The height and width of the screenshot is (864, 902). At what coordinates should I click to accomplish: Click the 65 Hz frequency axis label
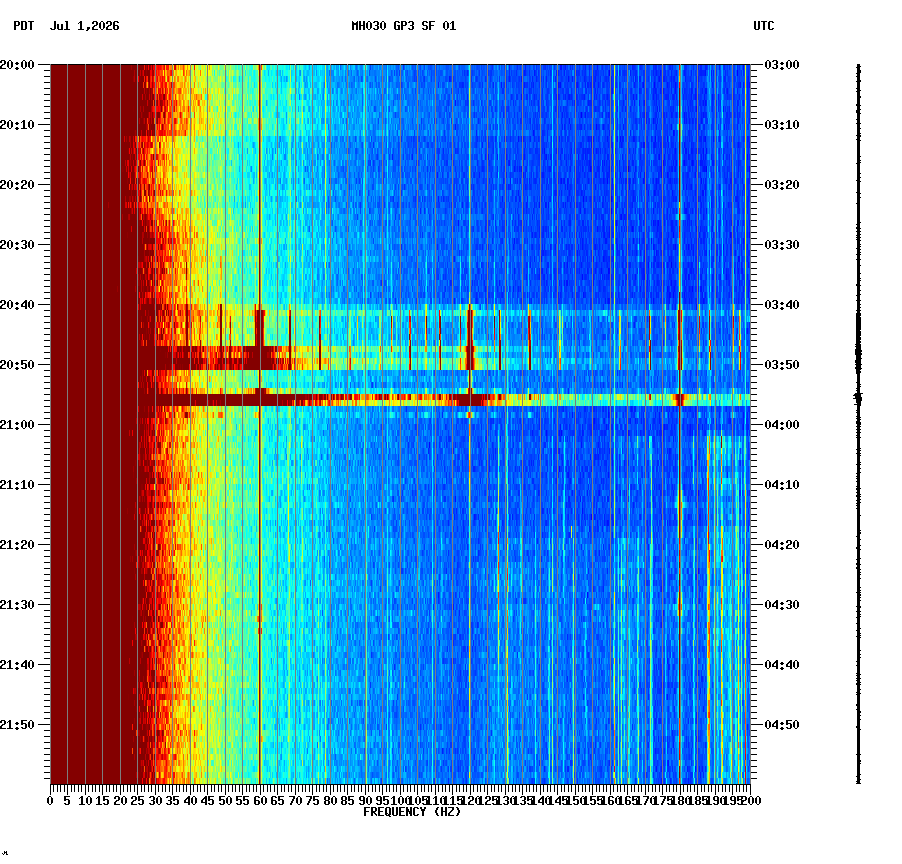pos(278,801)
